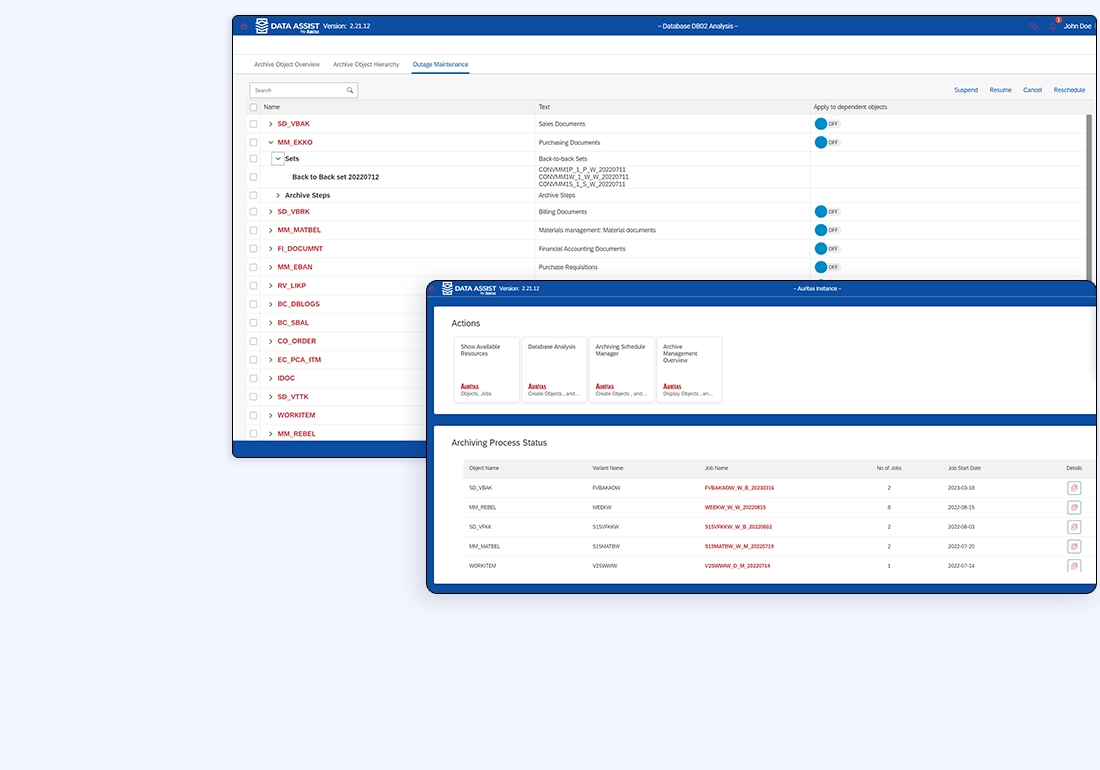Expand the CO_ORDER tree node
The image size is (1100, 770).
[x=271, y=342]
